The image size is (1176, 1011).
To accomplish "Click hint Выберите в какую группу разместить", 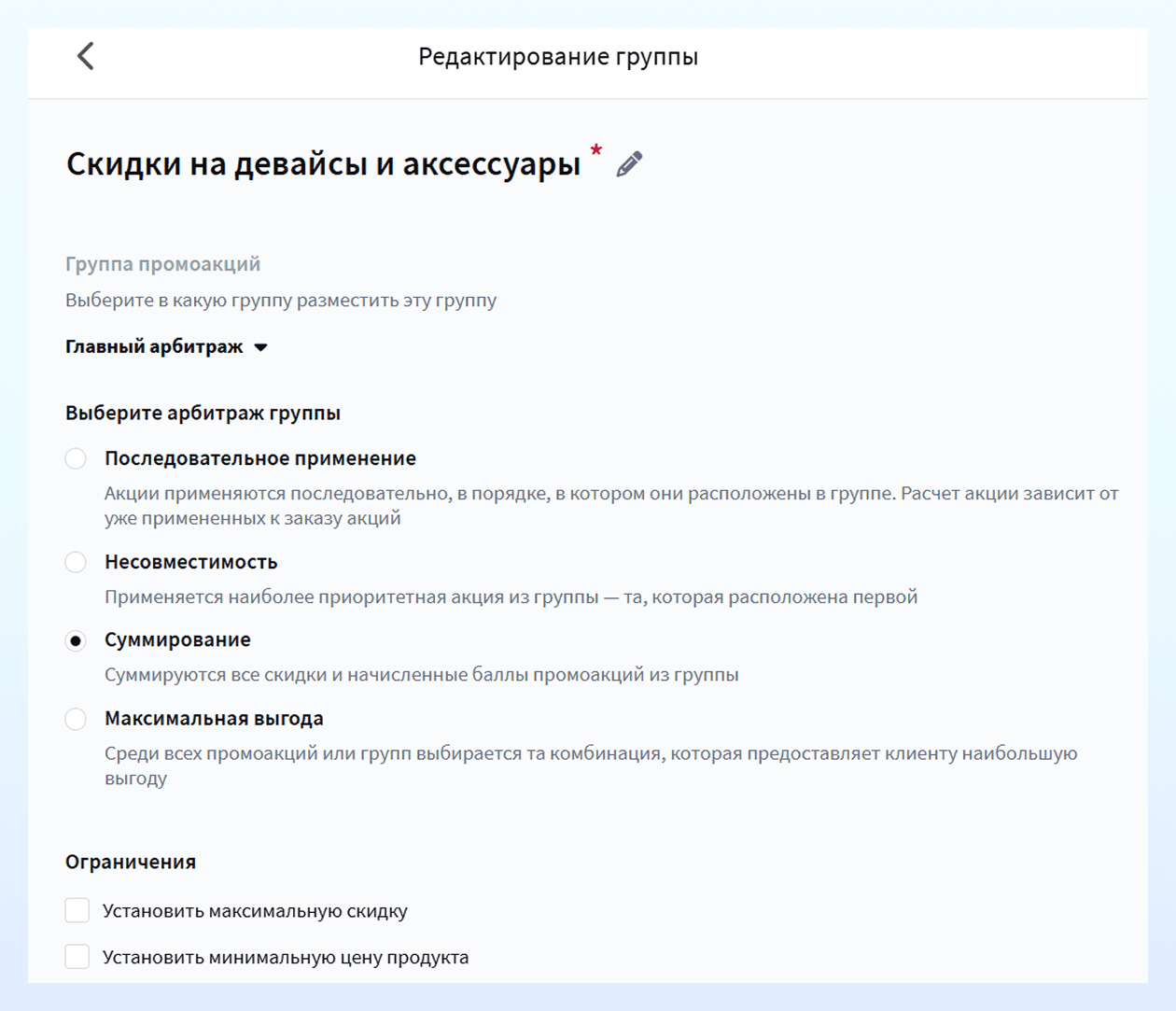I will (281, 301).
